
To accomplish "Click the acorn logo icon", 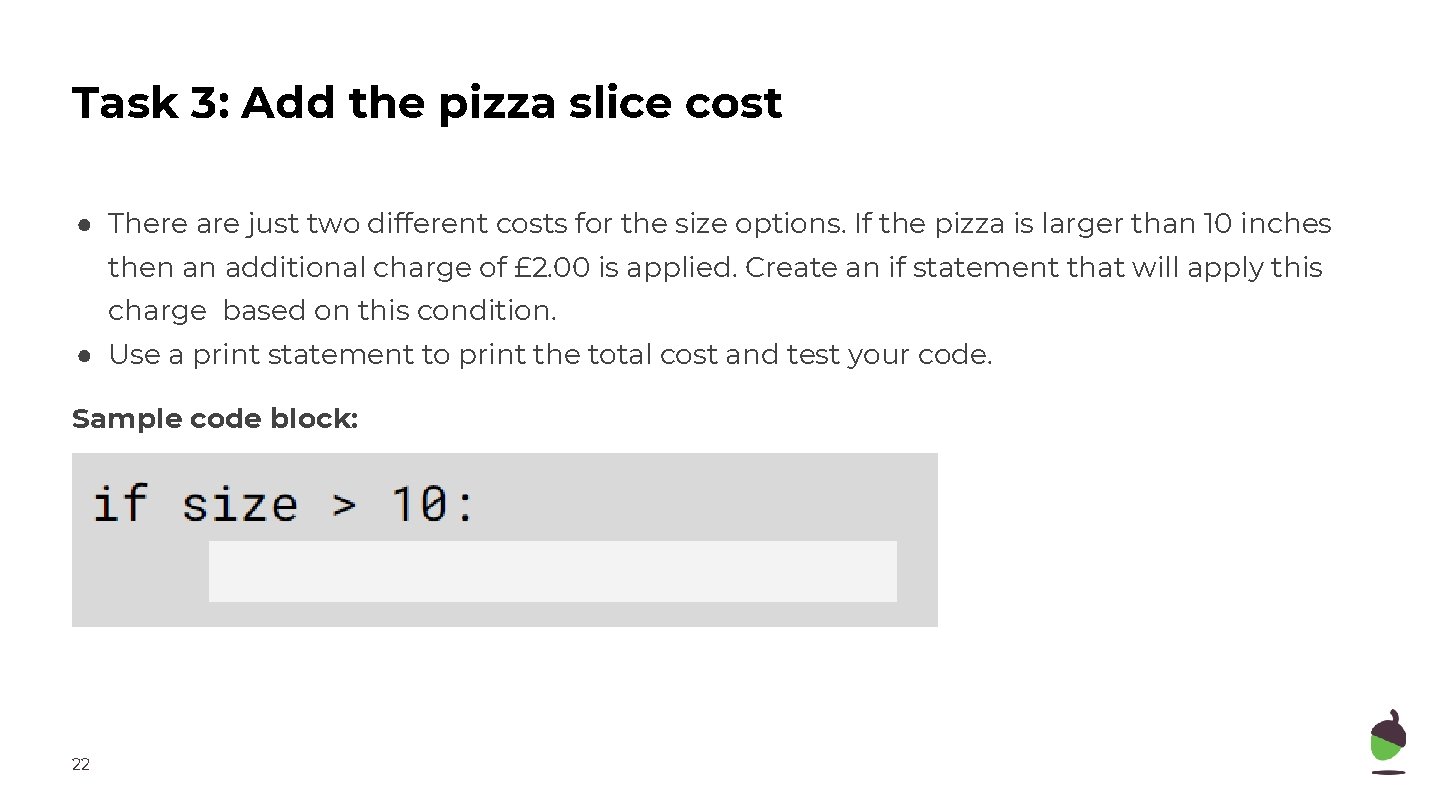I will point(1387,741).
